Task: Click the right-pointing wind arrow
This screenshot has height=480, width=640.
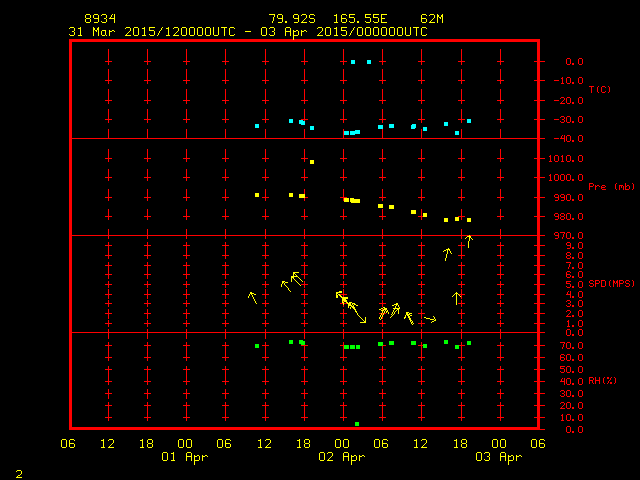Action: [430, 319]
